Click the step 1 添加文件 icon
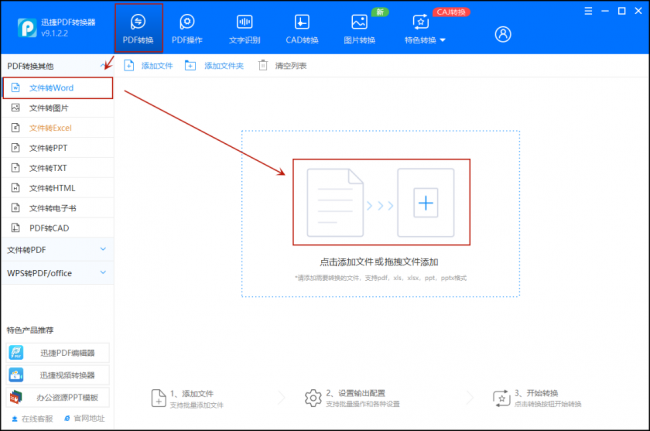This screenshot has width=650, height=431. pyautogui.click(x=158, y=398)
